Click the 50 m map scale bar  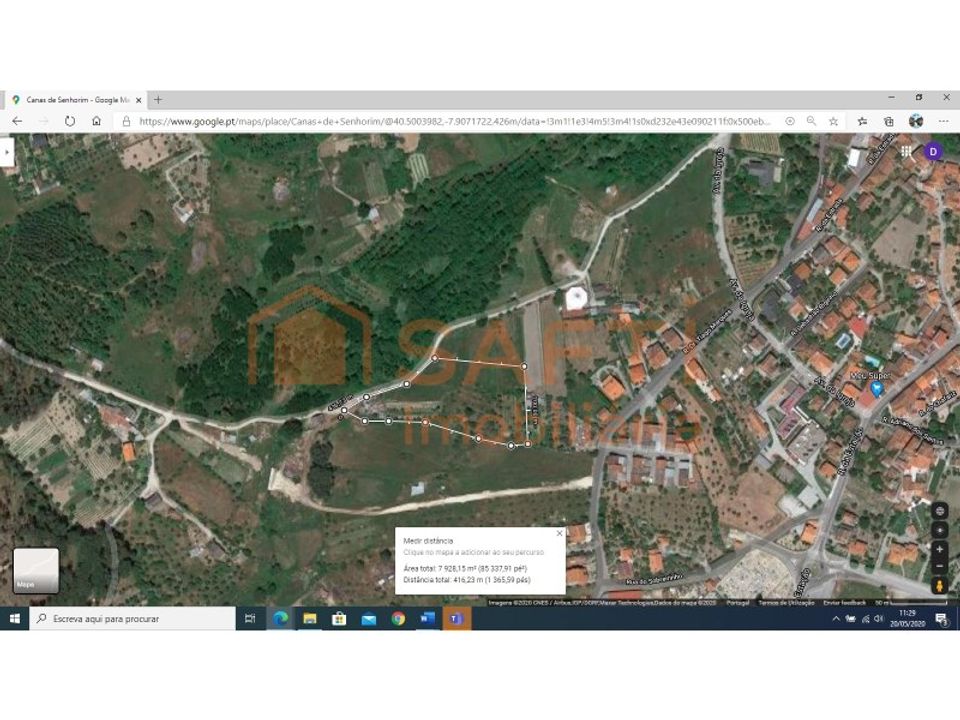pos(913,603)
